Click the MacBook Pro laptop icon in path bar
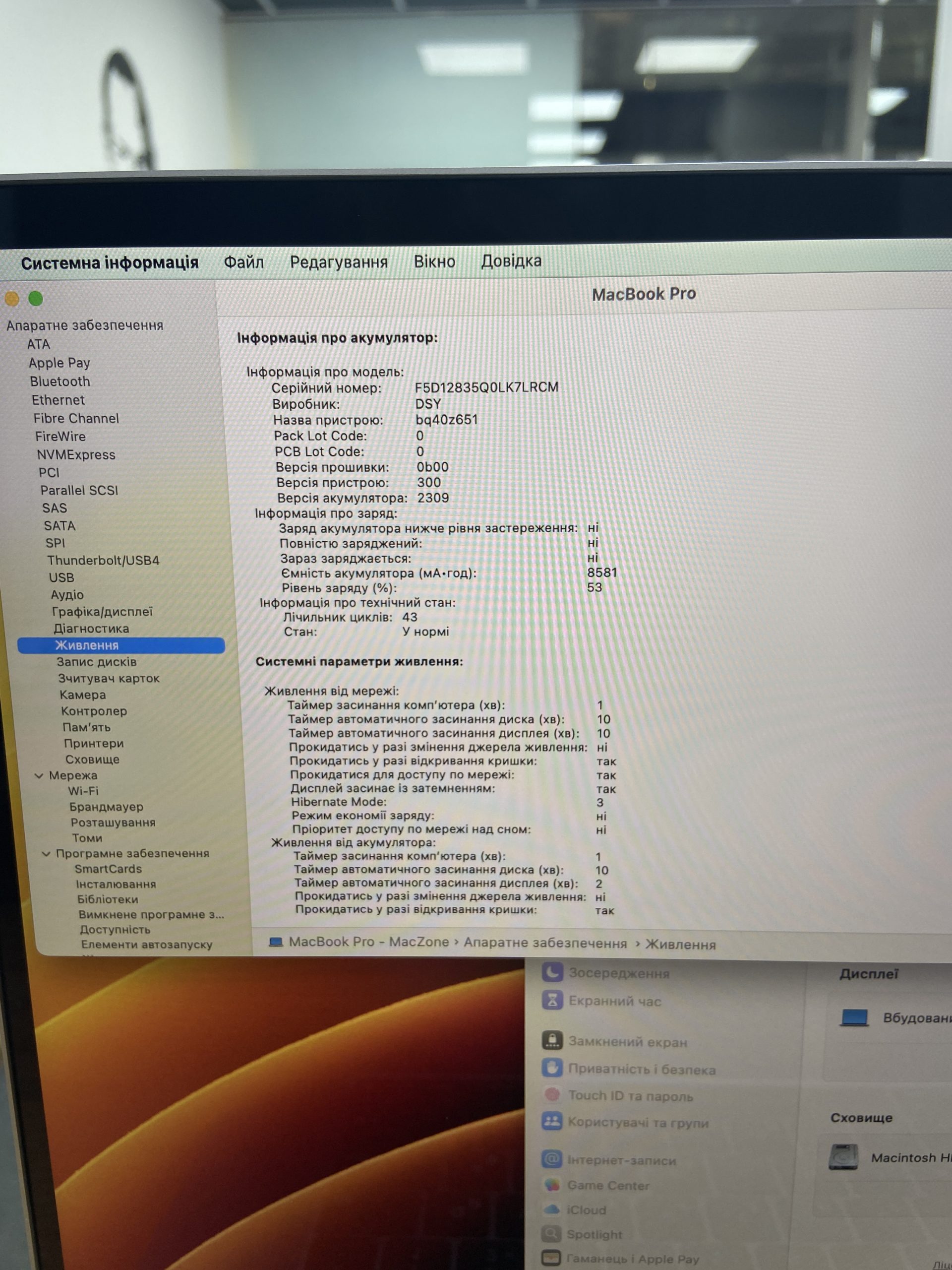Viewport: 952px width, 1270px height. (x=276, y=942)
